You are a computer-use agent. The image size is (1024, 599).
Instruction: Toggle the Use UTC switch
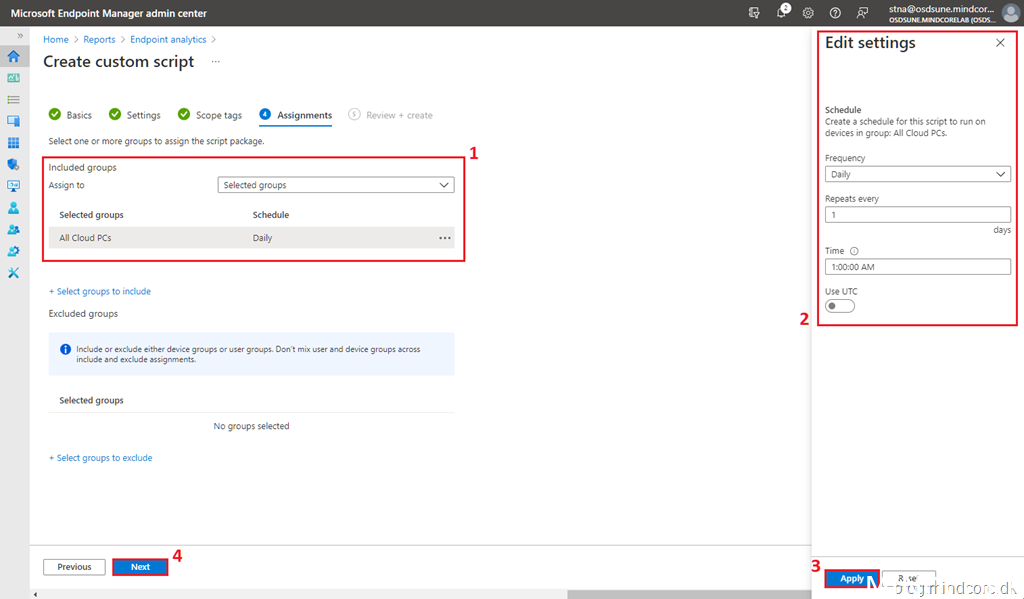pos(840,306)
